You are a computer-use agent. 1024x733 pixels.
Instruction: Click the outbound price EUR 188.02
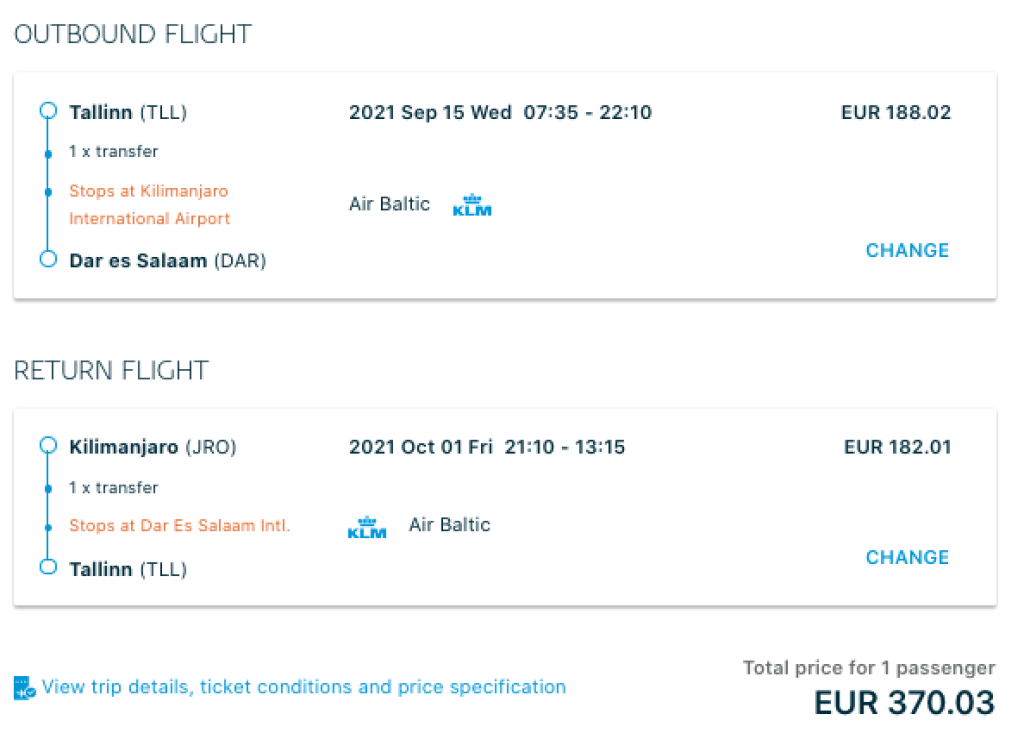pos(896,112)
